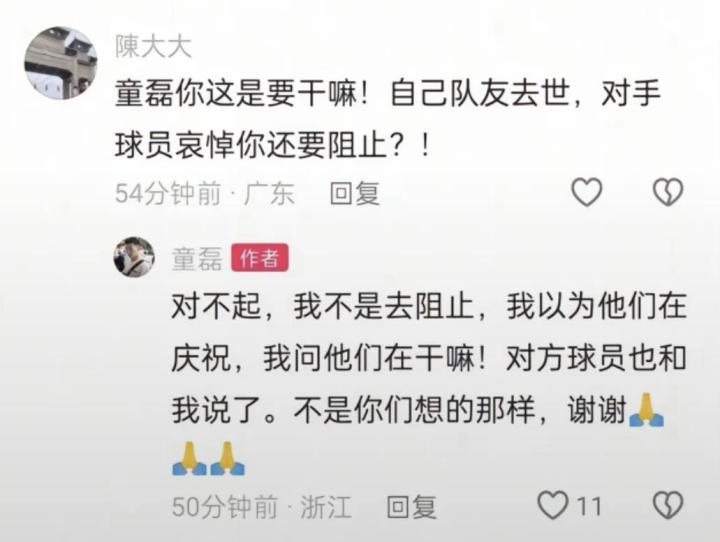Viewport: 720px width, 542px height.
Task: Click the like count 11 on 童磊's reply
Action: (588, 506)
